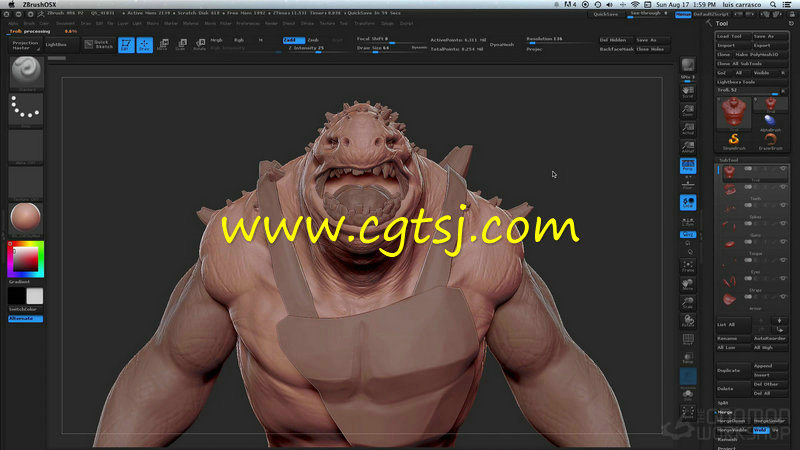Select the EraserBrush tool icon
800x450 pixels.
tap(770, 140)
